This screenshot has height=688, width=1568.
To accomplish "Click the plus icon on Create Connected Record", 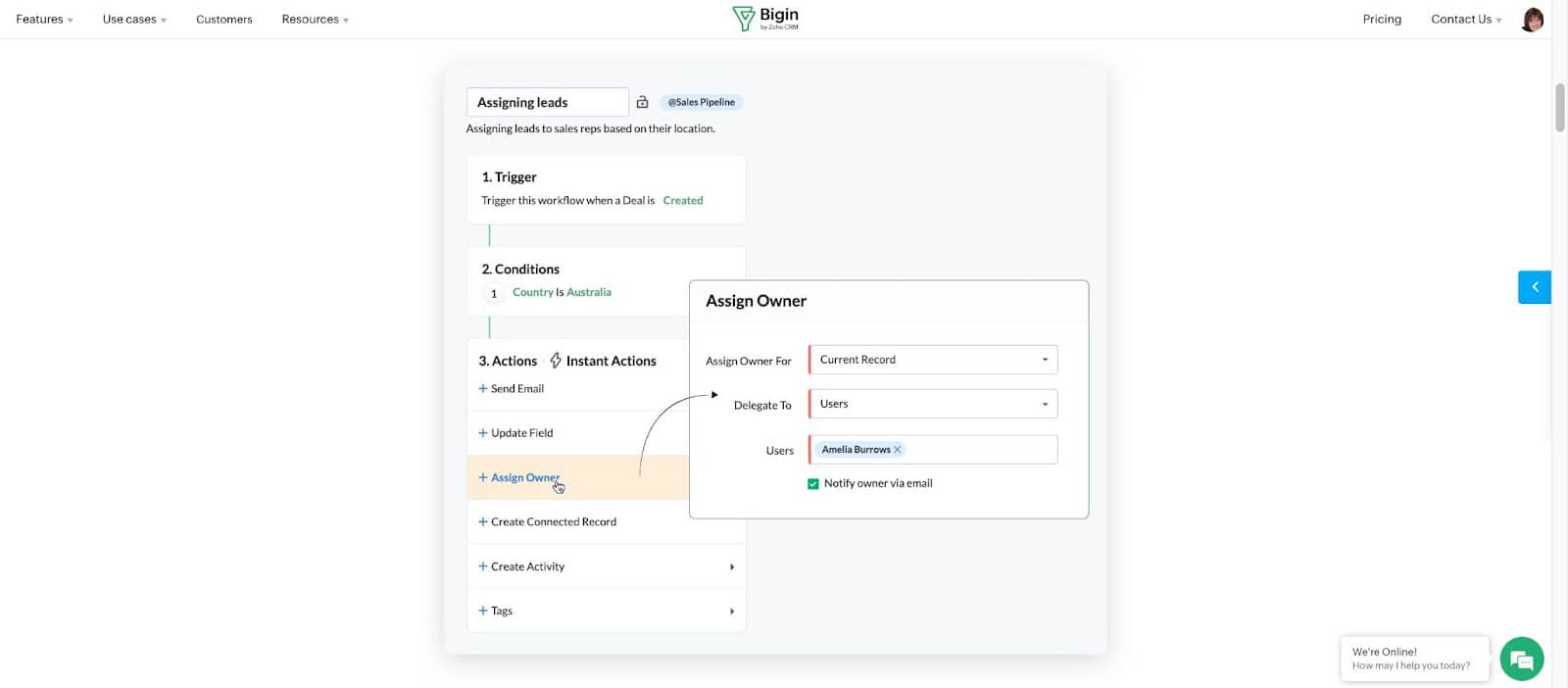I will pos(483,521).
